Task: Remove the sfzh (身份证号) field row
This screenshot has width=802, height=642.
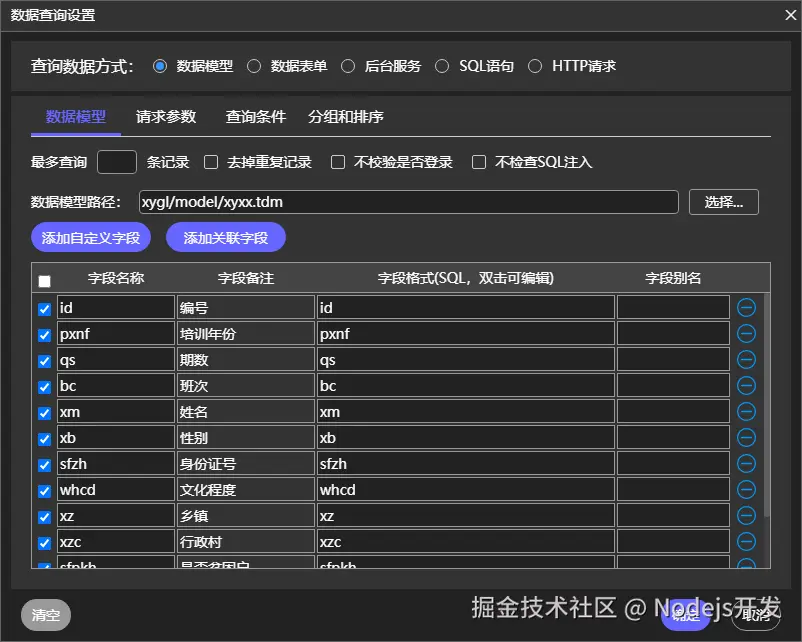Action: 746,463
